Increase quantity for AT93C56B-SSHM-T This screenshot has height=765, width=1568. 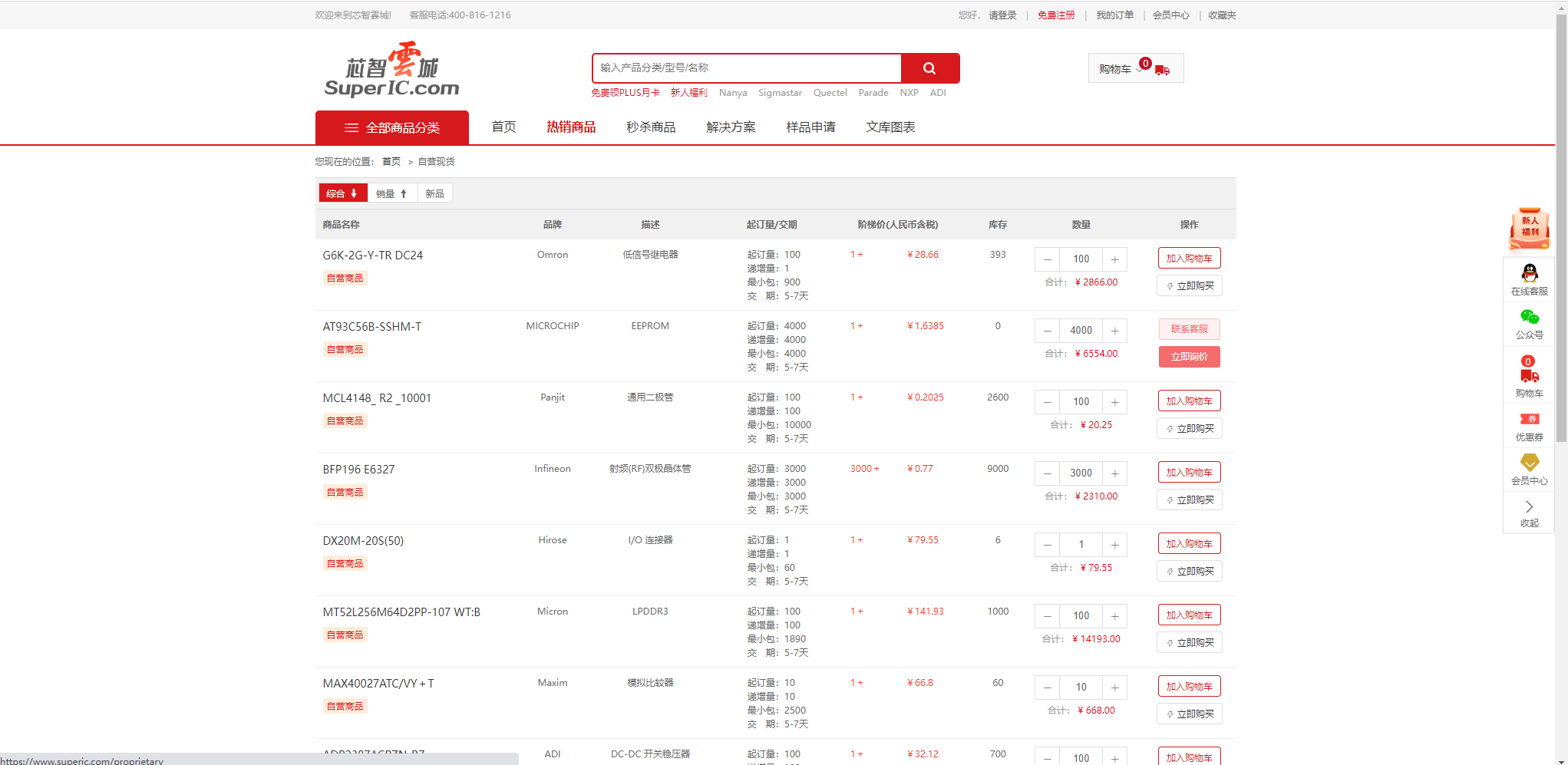1114,331
